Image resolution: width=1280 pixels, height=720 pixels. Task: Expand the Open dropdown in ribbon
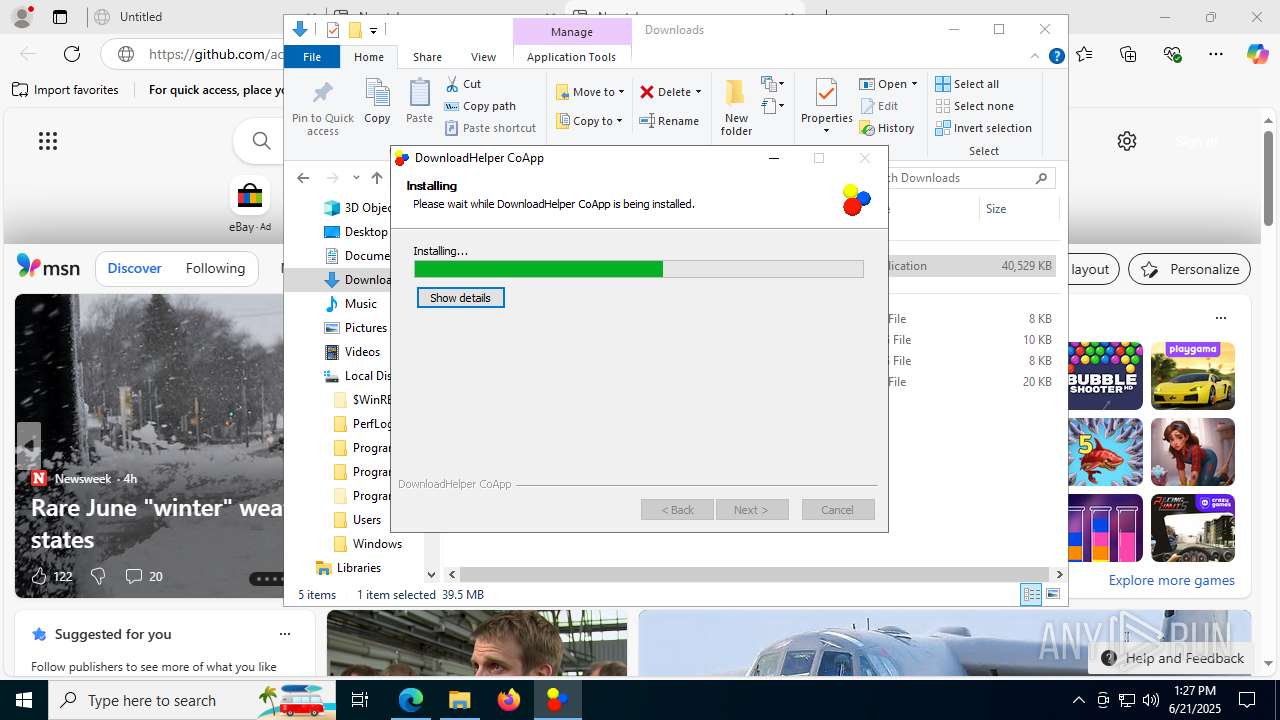click(914, 84)
